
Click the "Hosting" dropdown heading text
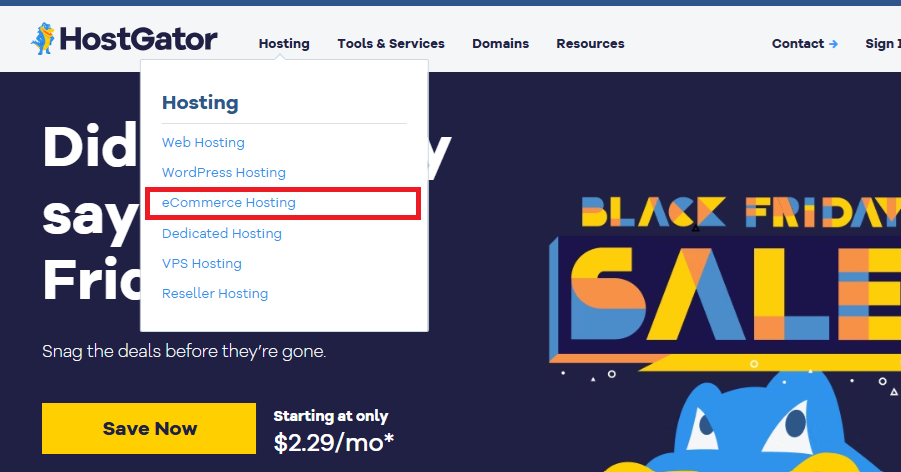[x=200, y=103]
